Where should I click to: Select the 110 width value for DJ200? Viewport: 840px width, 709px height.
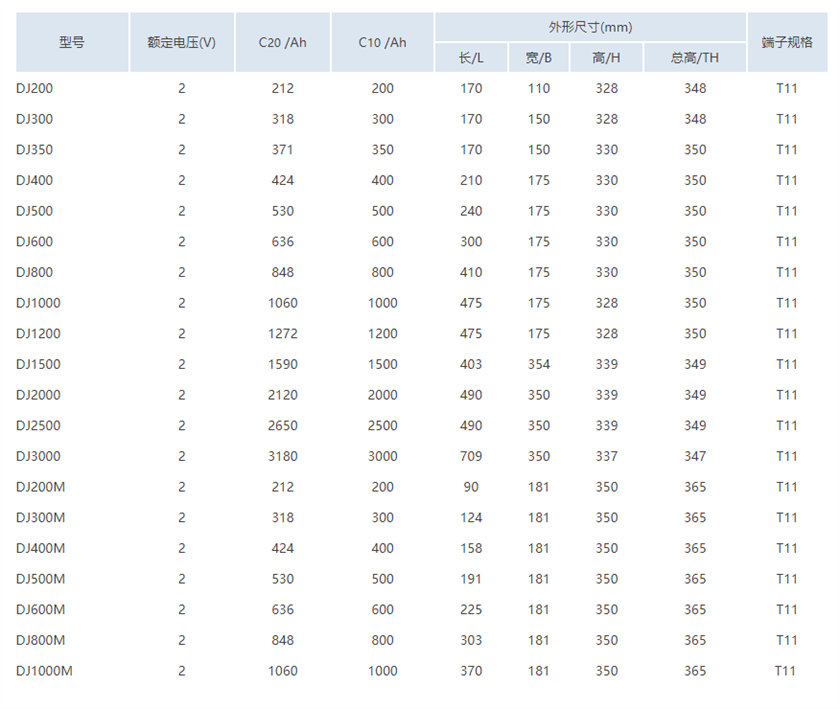tap(539, 88)
